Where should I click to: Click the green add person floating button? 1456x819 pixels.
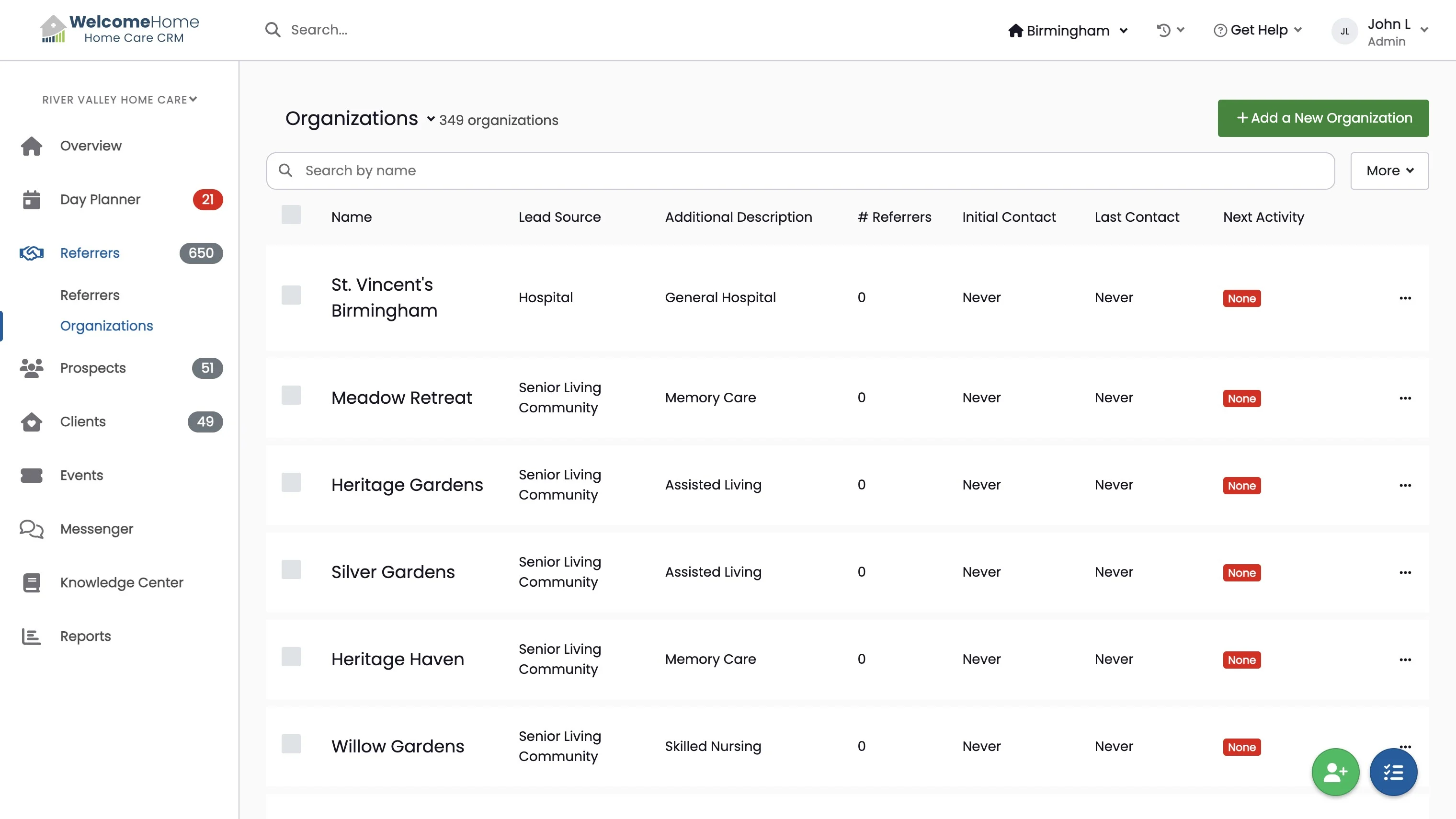pyautogui.click(x=1335, y=772)
